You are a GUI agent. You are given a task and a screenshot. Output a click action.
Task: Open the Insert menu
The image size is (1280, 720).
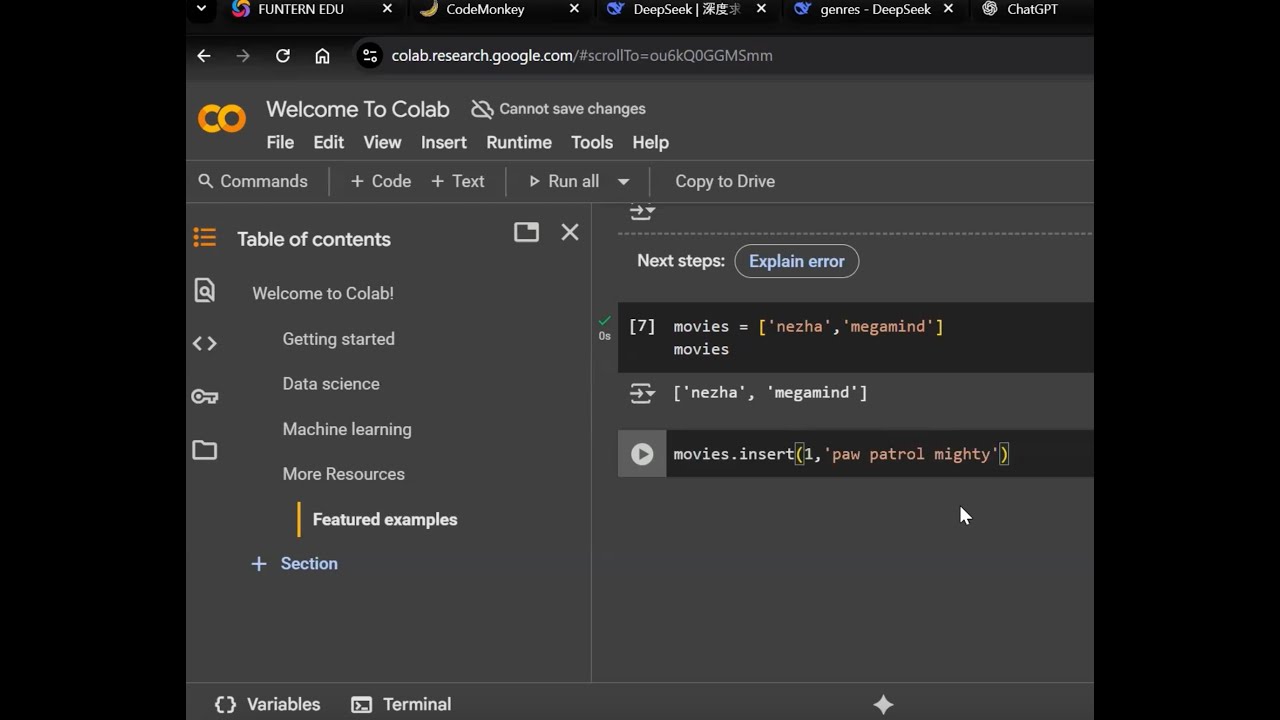point(443,142)
